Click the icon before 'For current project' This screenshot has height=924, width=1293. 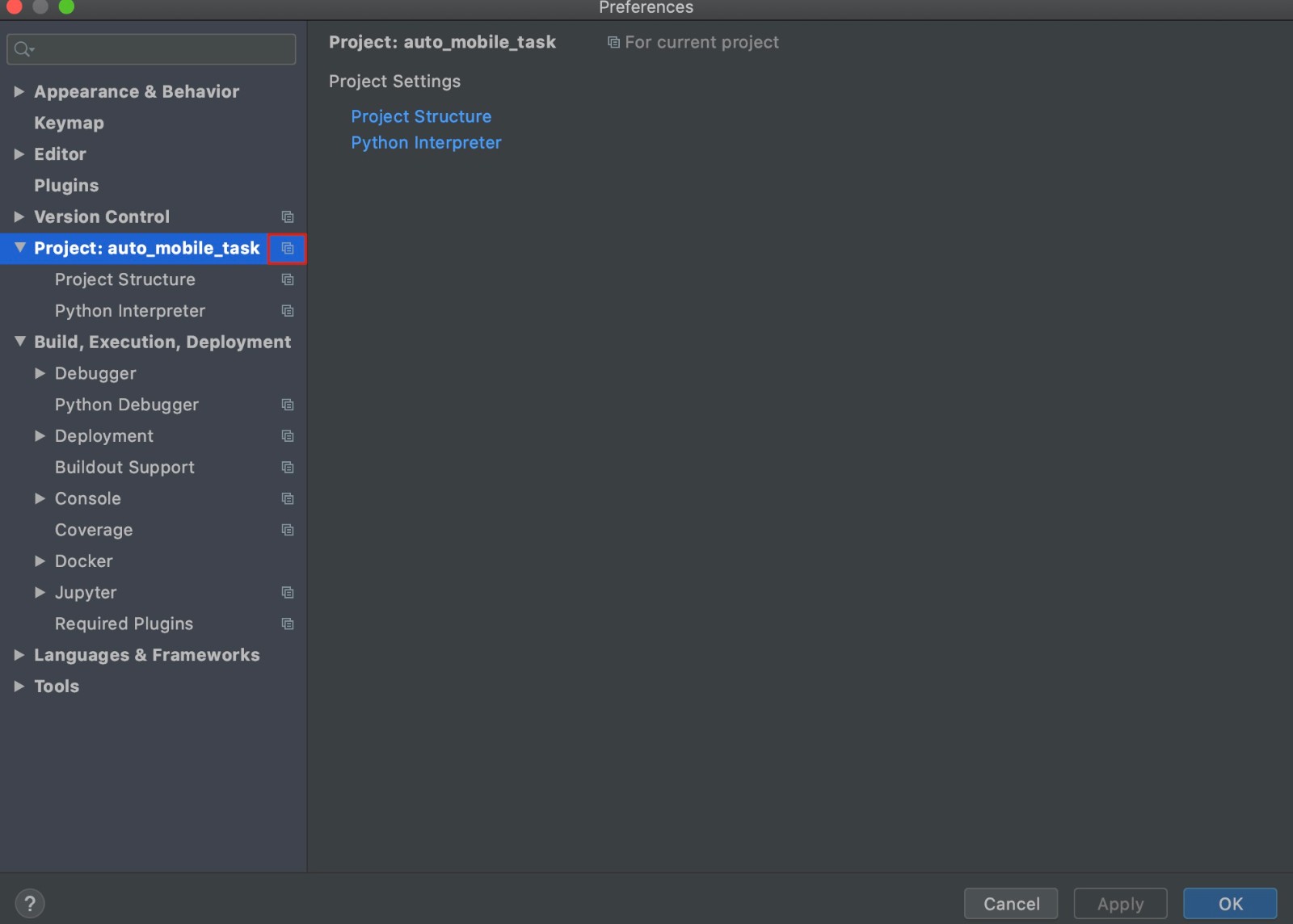(614, 42)
